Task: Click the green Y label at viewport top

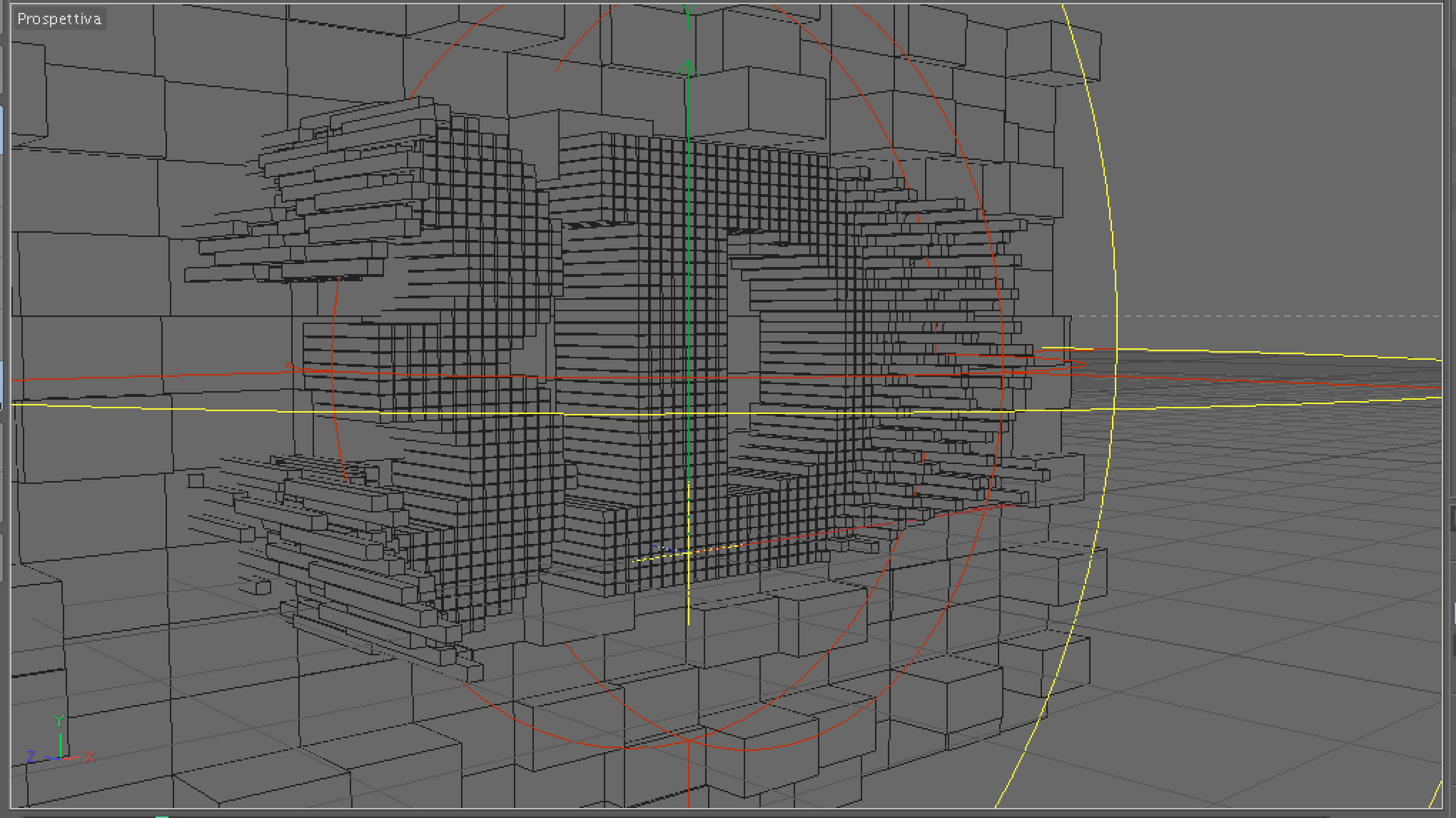Action: click(x=688, y=11)
